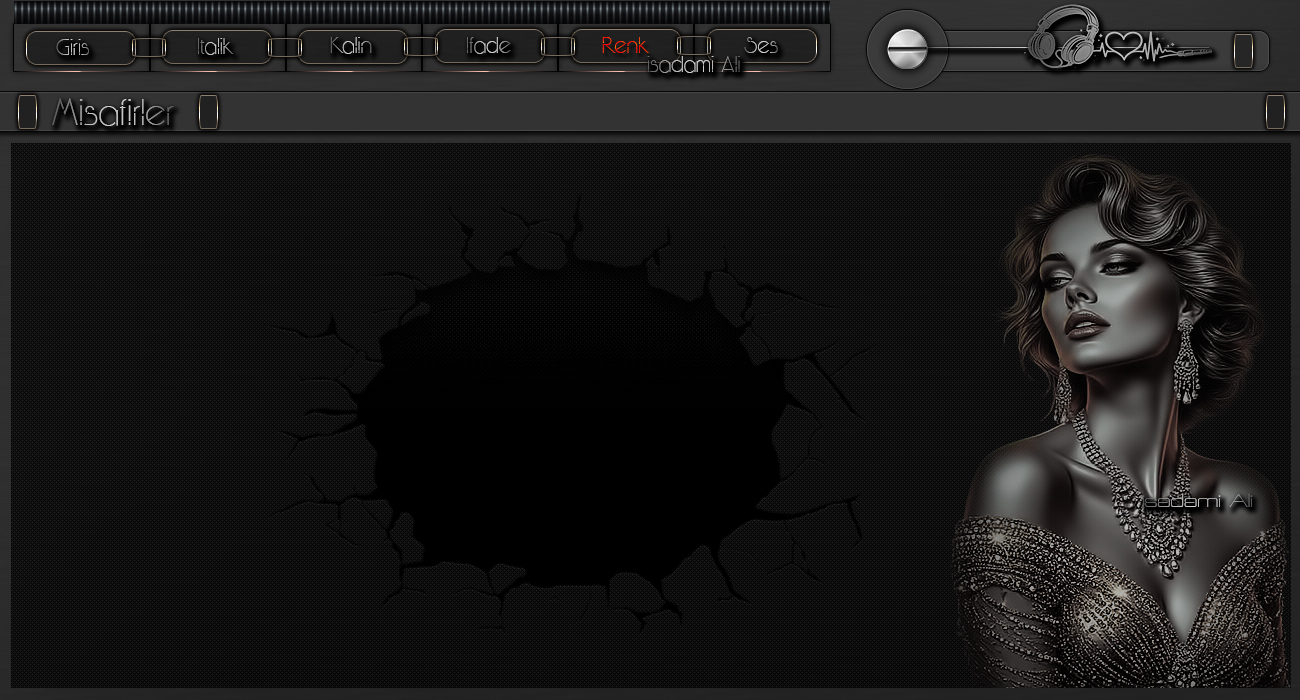Open the Renk color picker
The width and height of the screenshot is (1300, 700).
pos(625,47)
